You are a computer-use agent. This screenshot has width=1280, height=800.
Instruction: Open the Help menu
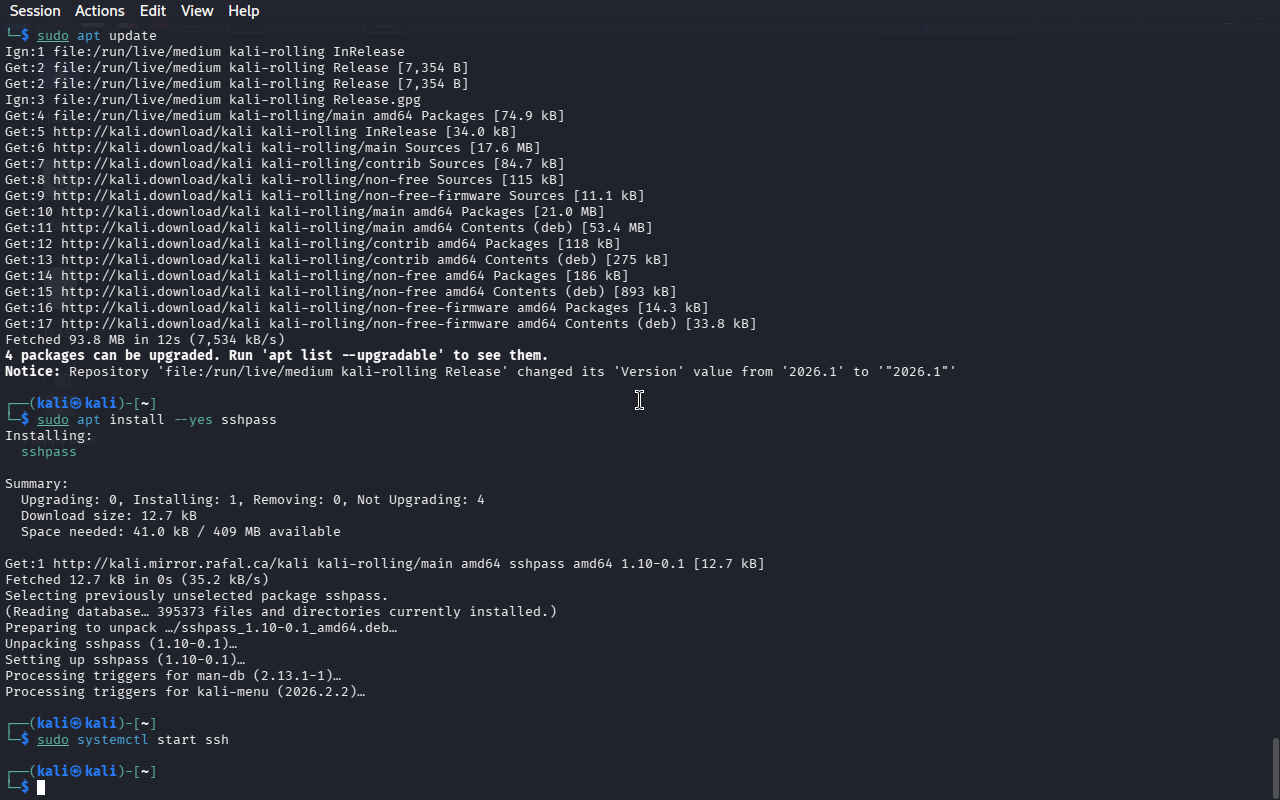coord(243,11)
